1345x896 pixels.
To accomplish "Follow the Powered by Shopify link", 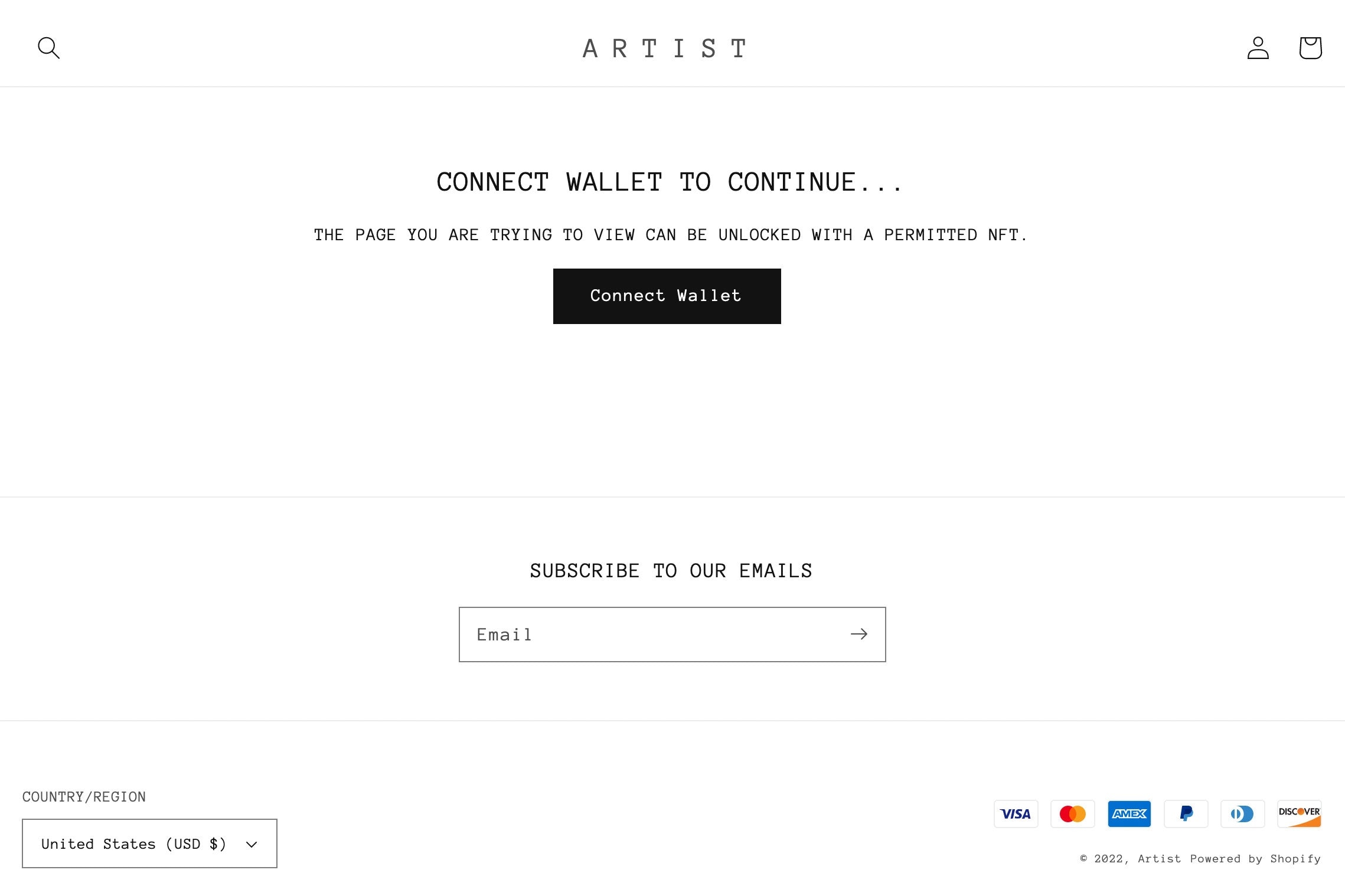I will coord(1255,859).
